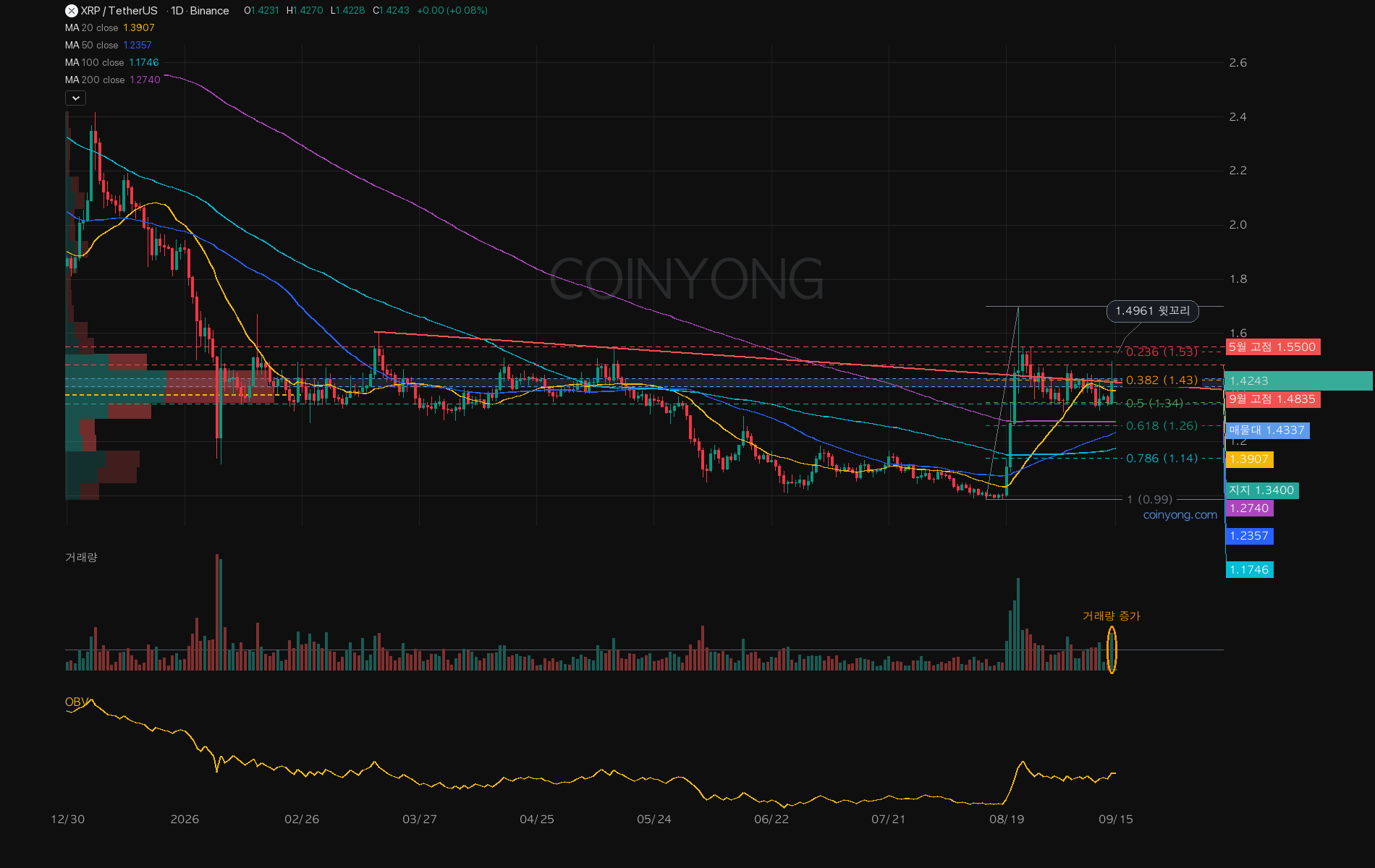
Task: Click the 2.6 level on price axis
Action: [x=1237, y=62]
